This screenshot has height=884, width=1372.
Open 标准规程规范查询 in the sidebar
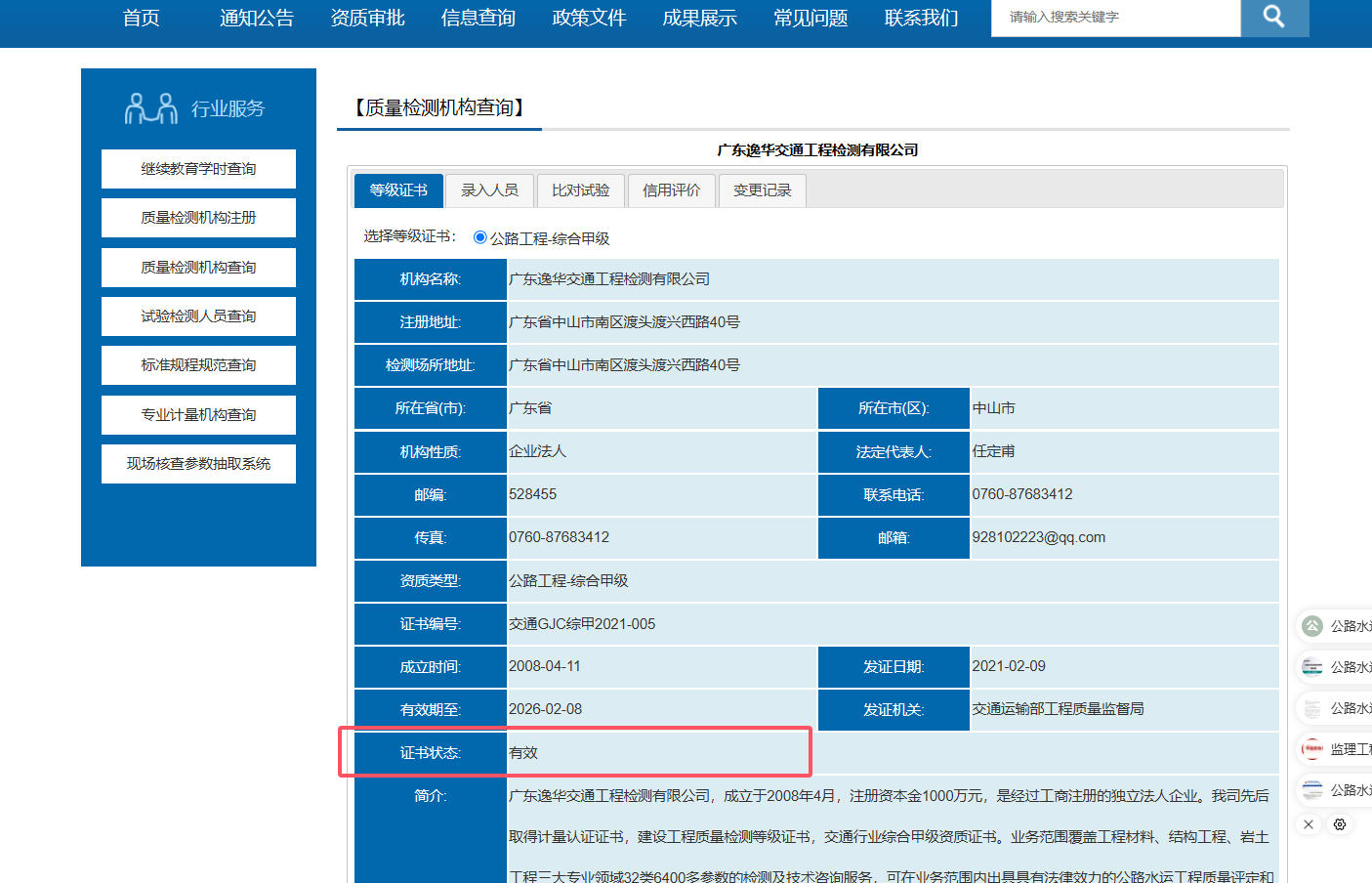198,365
